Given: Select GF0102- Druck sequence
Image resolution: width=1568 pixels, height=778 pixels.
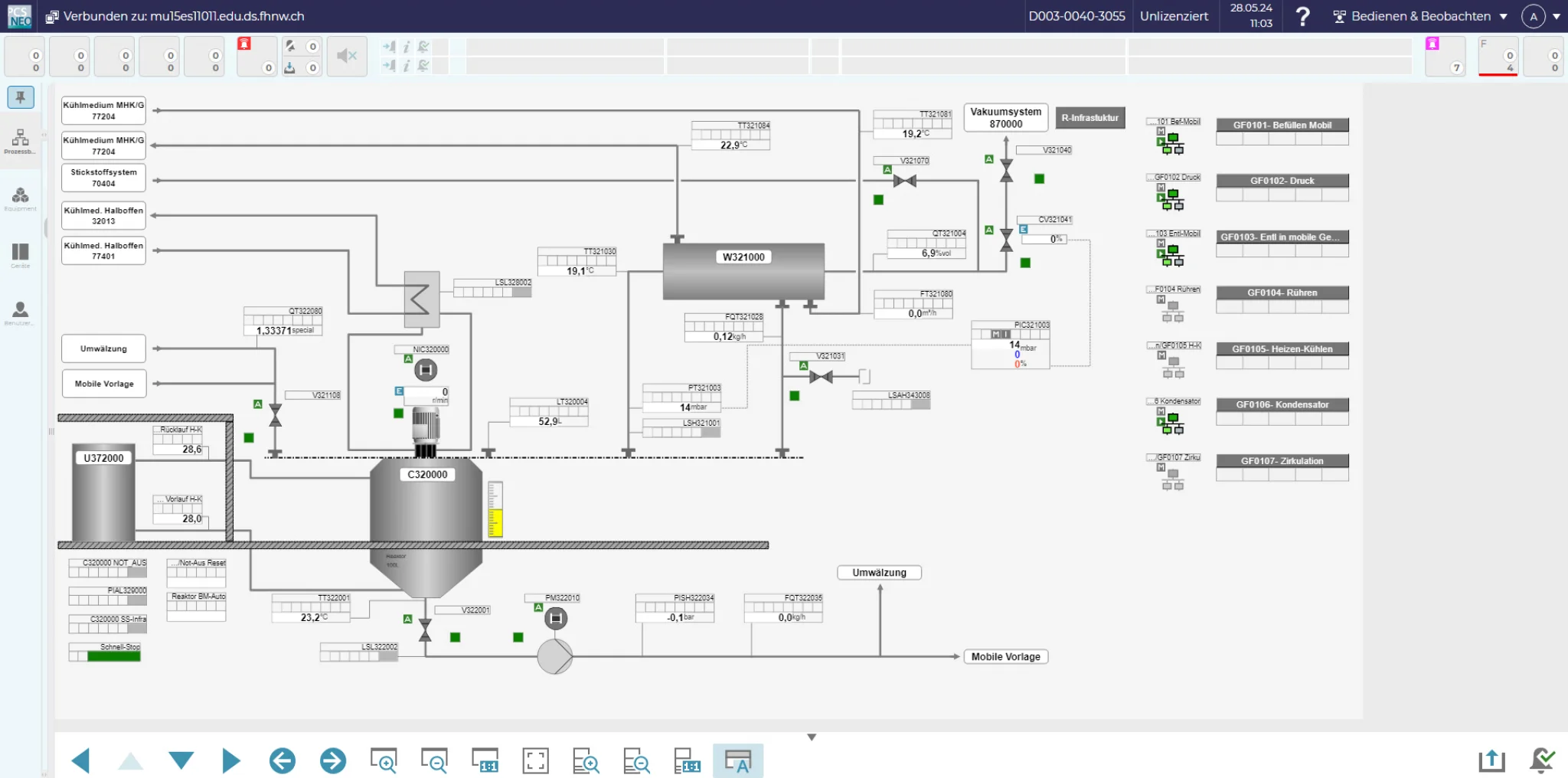Looking at the screenshot, I should pos(1282,181).
